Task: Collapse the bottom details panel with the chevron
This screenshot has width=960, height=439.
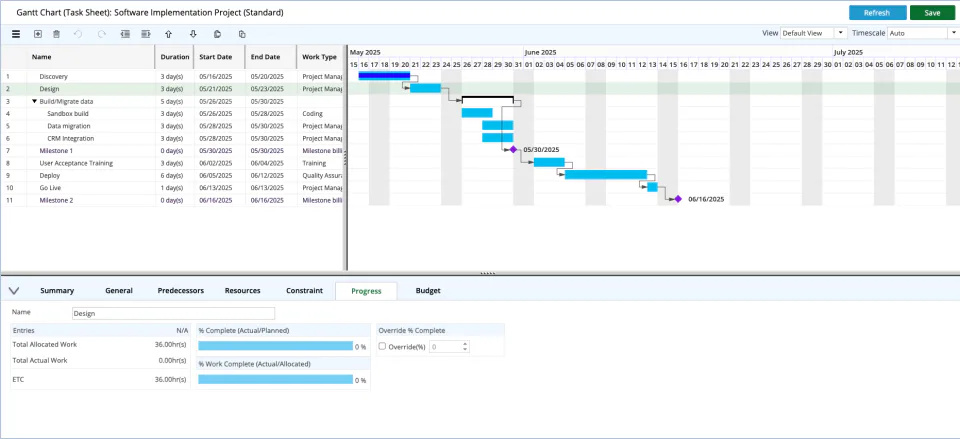Action: (15, 291)
